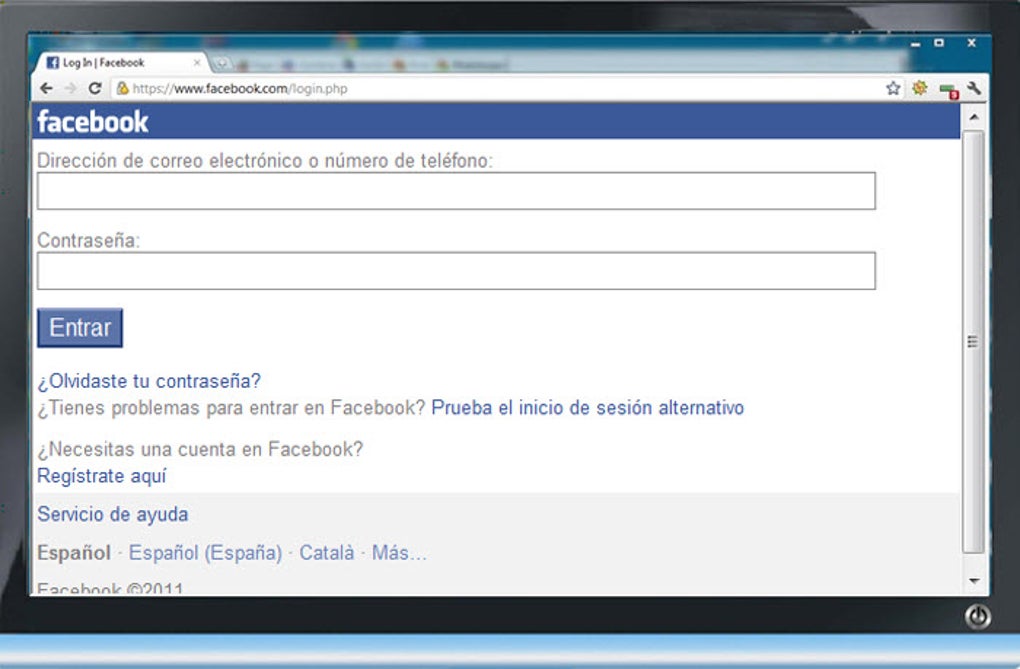1020x669 pixels.
Task: Click the Regístrate aquí link
Action: pyautogui.click(x=102, y=476)
